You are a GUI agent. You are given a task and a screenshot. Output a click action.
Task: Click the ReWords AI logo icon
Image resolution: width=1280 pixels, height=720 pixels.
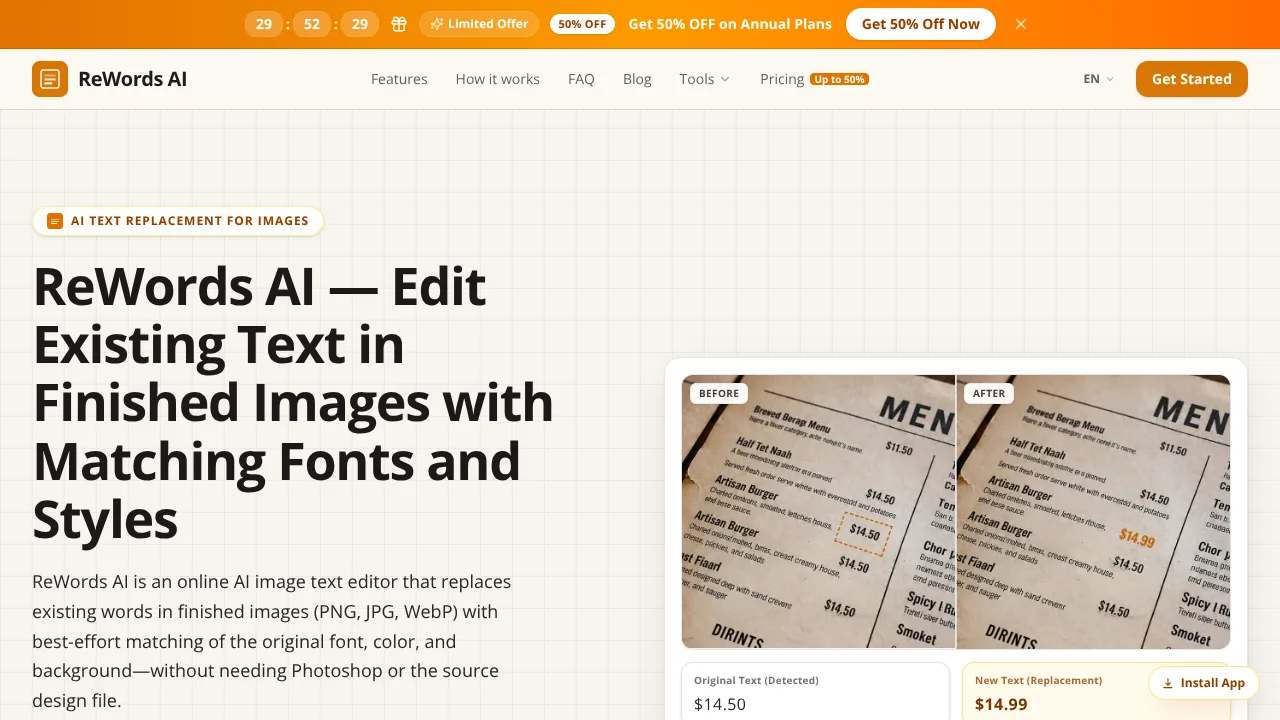50,79
